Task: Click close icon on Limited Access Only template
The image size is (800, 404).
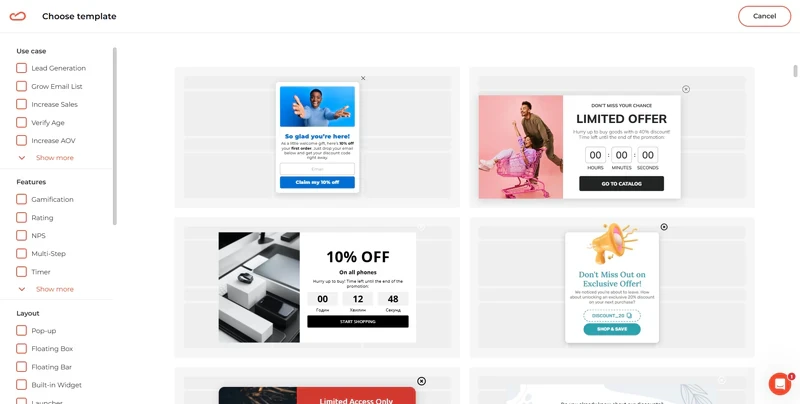Action: (x=421, y=381)
